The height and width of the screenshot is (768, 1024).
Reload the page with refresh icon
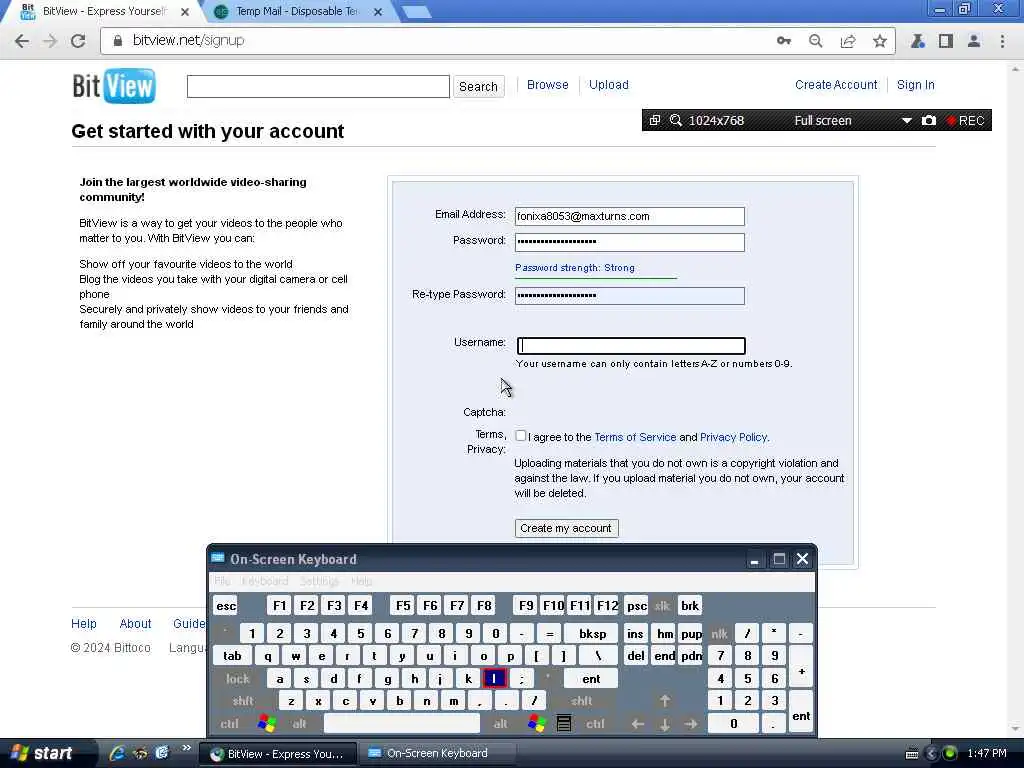tap(78, 40)
